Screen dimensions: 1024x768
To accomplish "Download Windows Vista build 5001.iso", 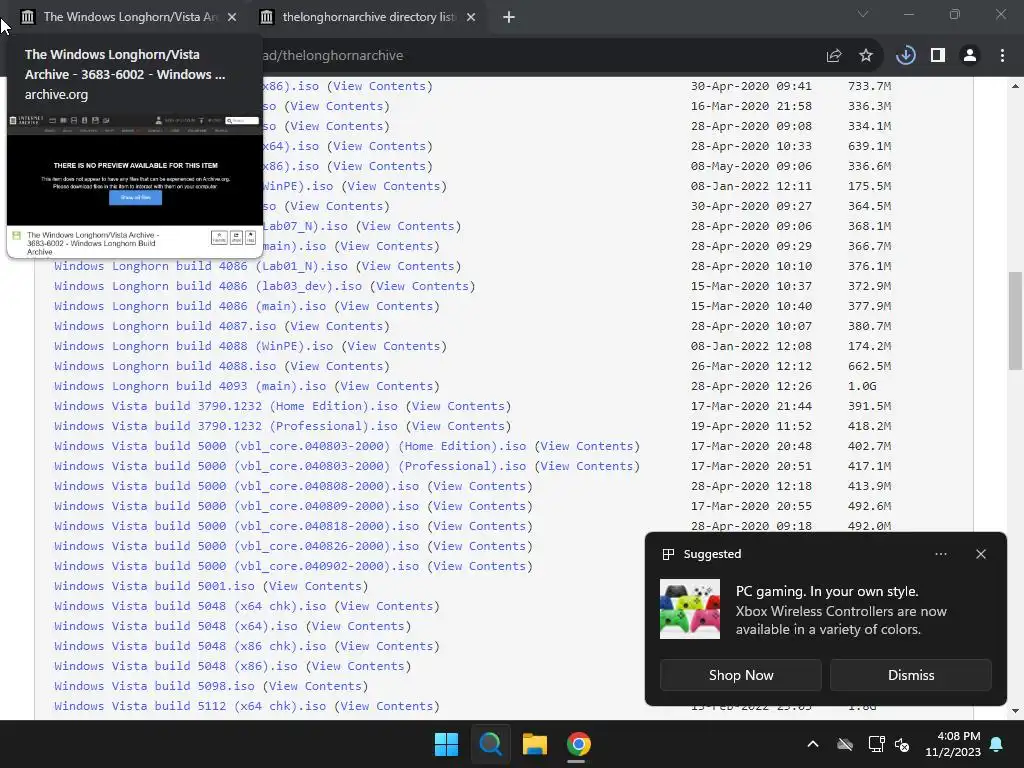I will point(154,586).
